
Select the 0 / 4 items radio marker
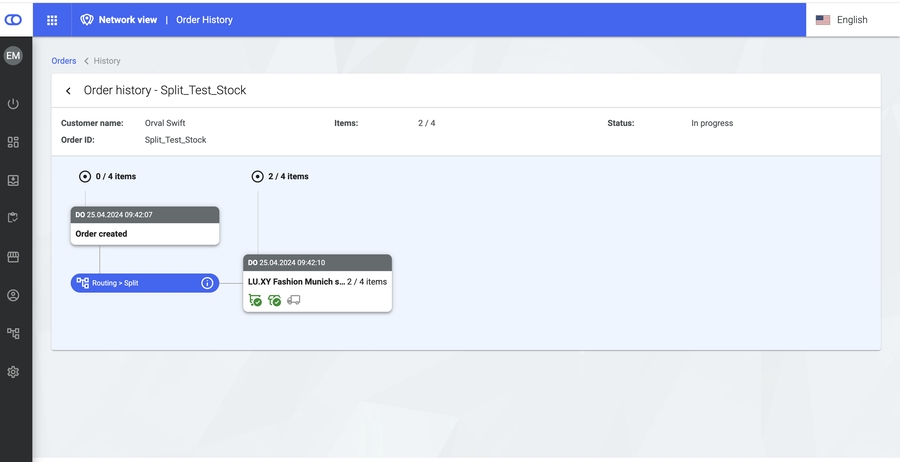(x=85, y=176)
